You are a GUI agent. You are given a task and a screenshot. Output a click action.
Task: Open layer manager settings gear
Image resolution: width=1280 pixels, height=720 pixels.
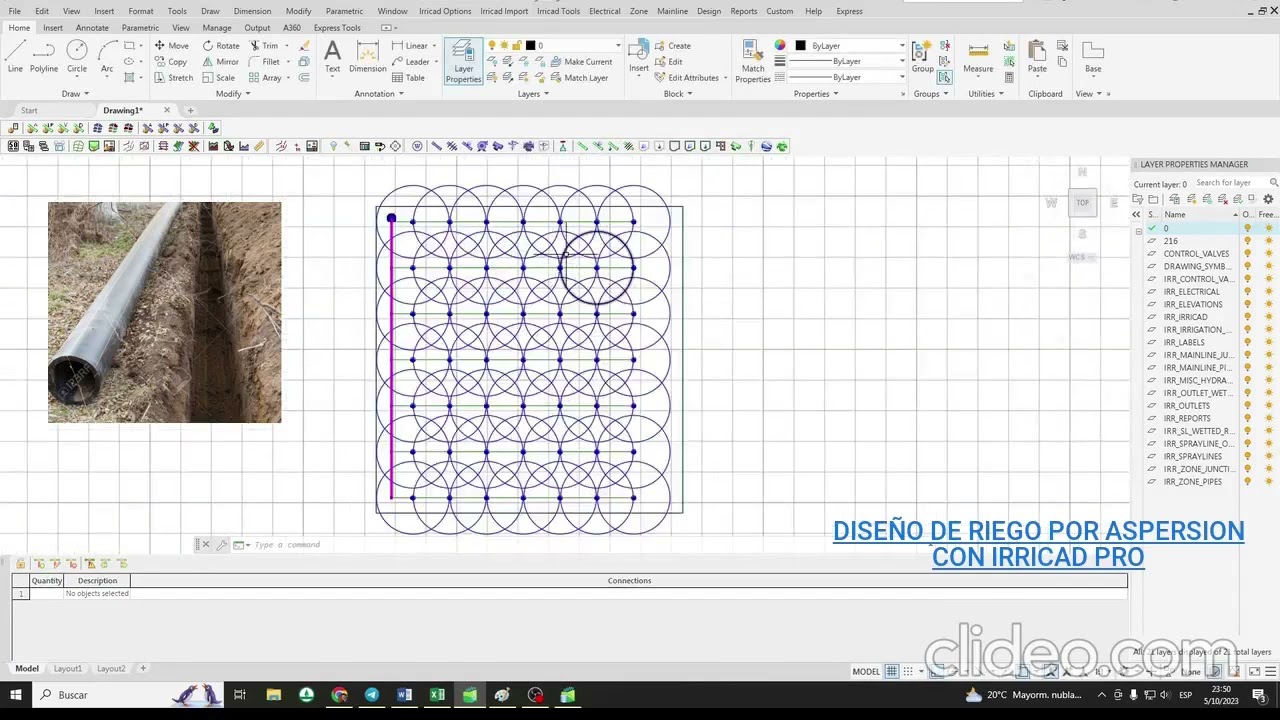[x=1268, y=199]
